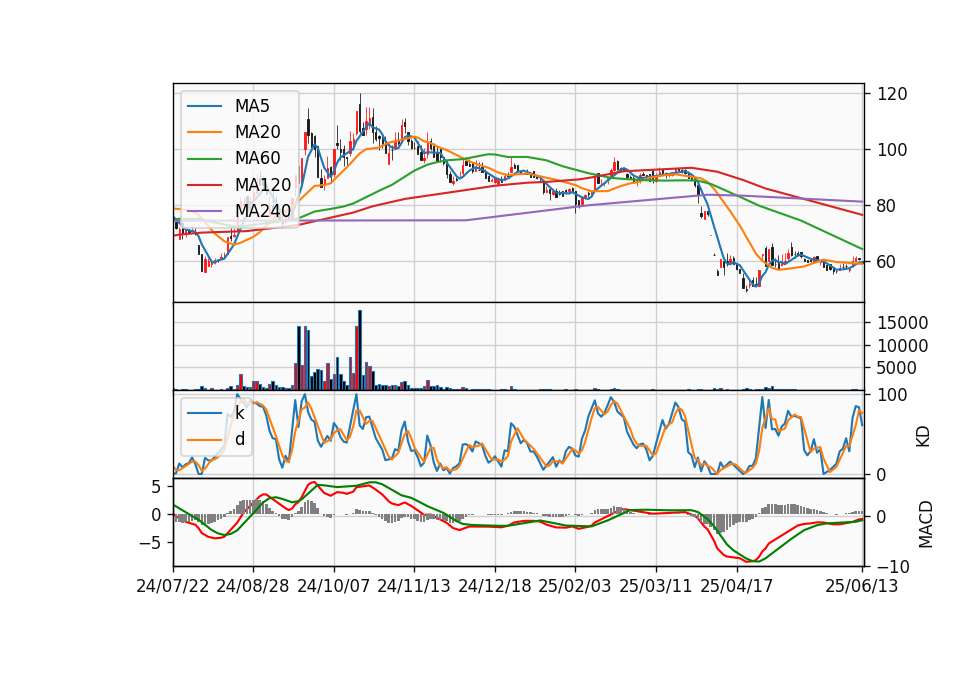Click the 24/10/07 date axis label
The width and height of the screenshot is (960, 690).
(334, 586)
